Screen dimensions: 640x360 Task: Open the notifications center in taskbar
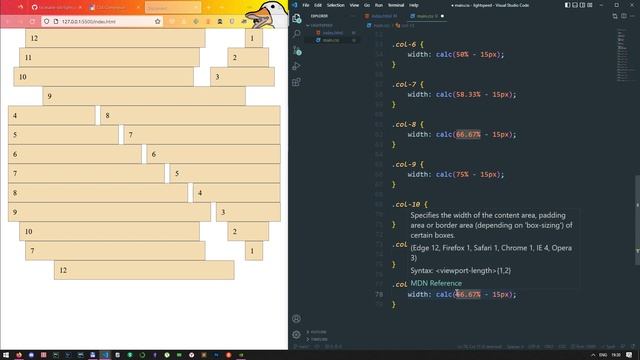pos(629,355)
